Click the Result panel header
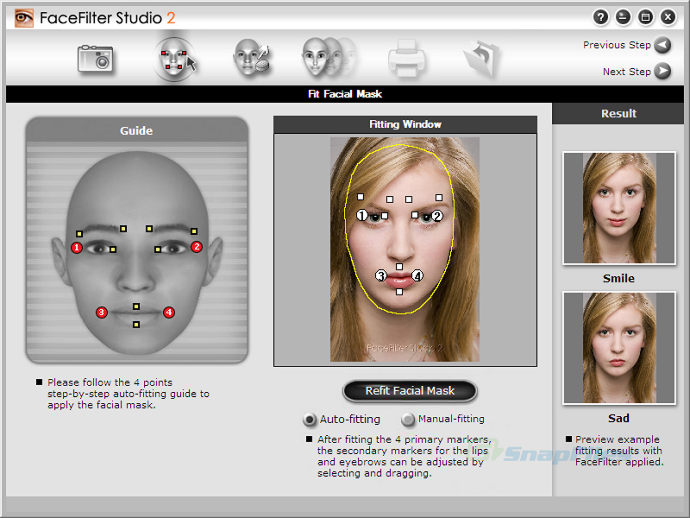Viewport: 690px width, 518px height. [618, 114]
